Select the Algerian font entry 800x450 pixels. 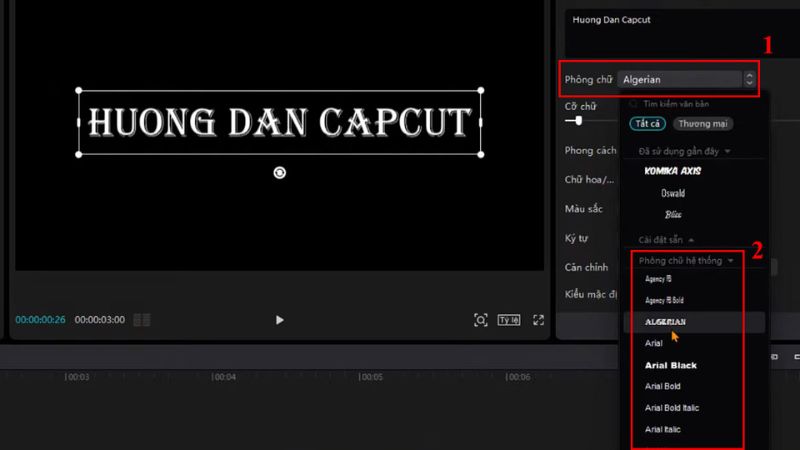point(693,322)
